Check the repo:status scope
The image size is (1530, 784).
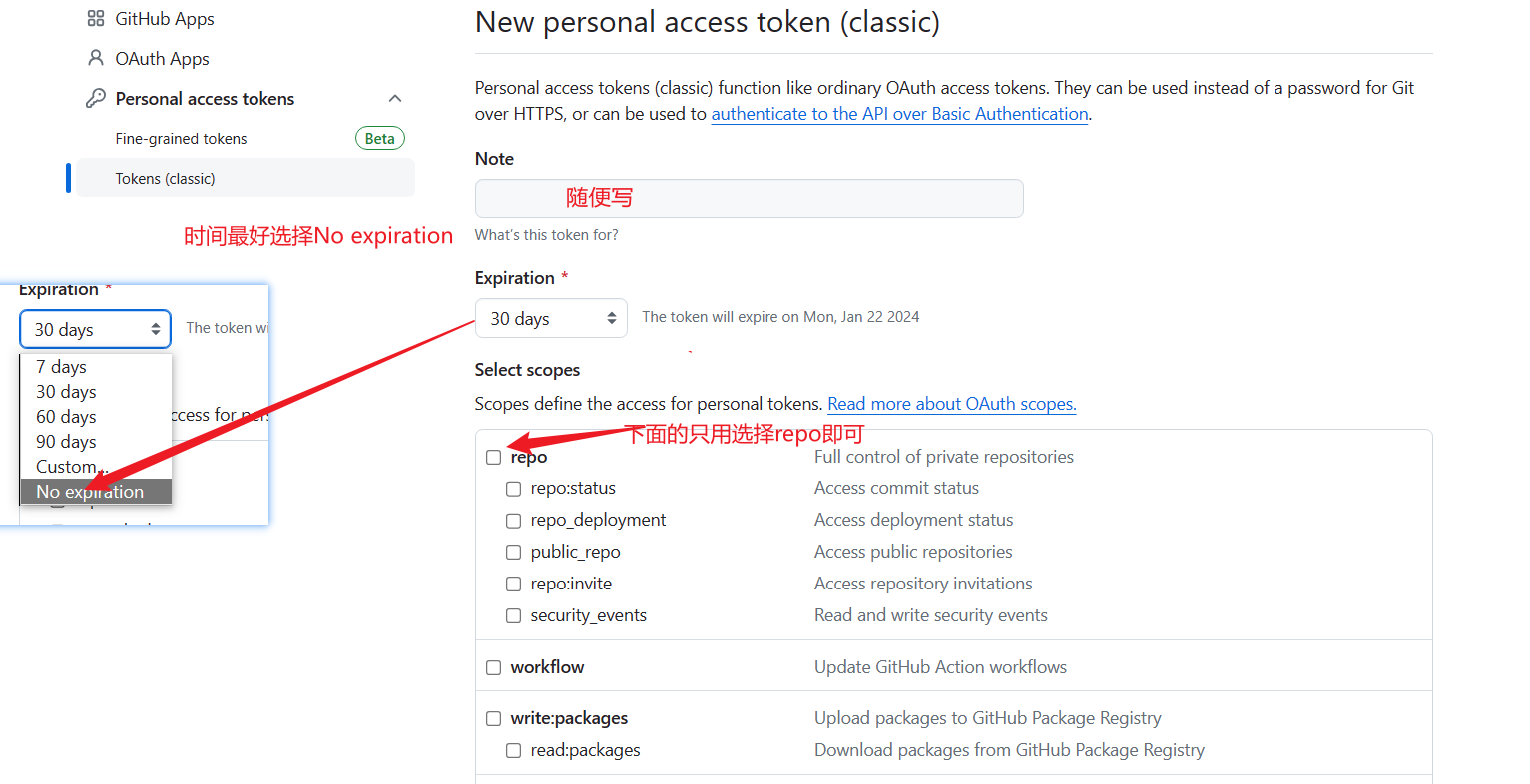click(513, 489)
